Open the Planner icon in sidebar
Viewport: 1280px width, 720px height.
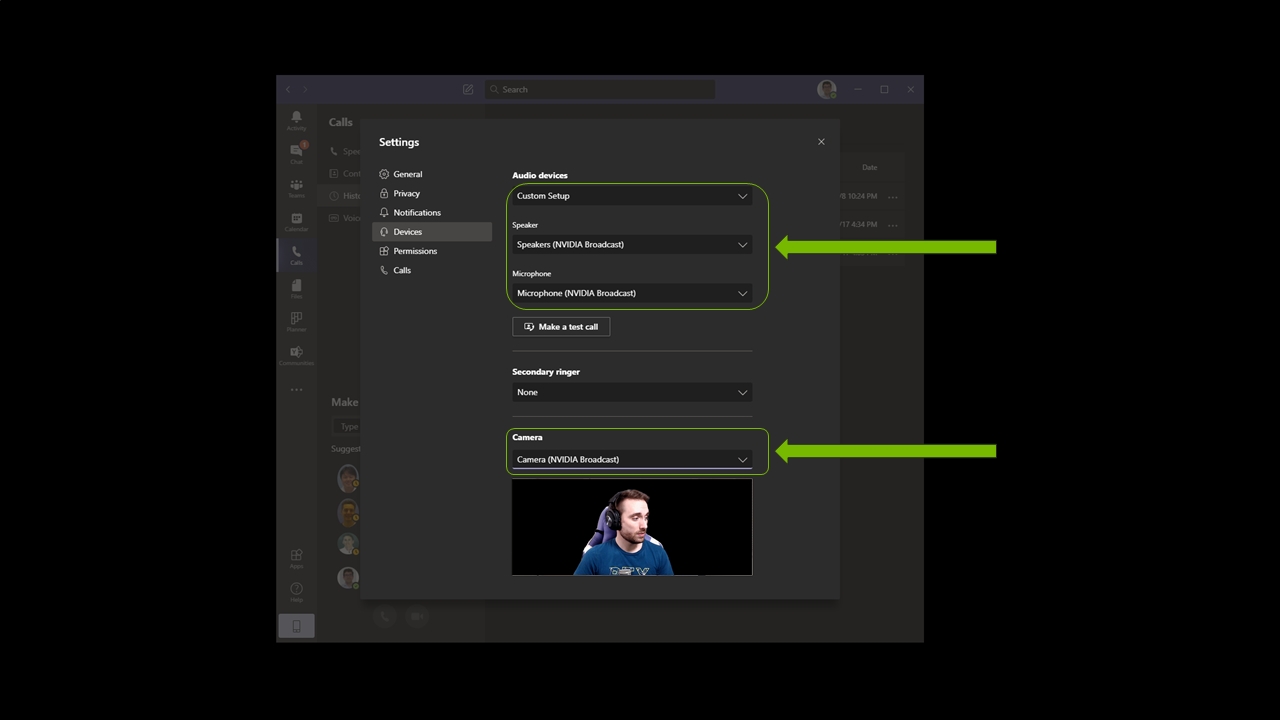coord(296,321)
